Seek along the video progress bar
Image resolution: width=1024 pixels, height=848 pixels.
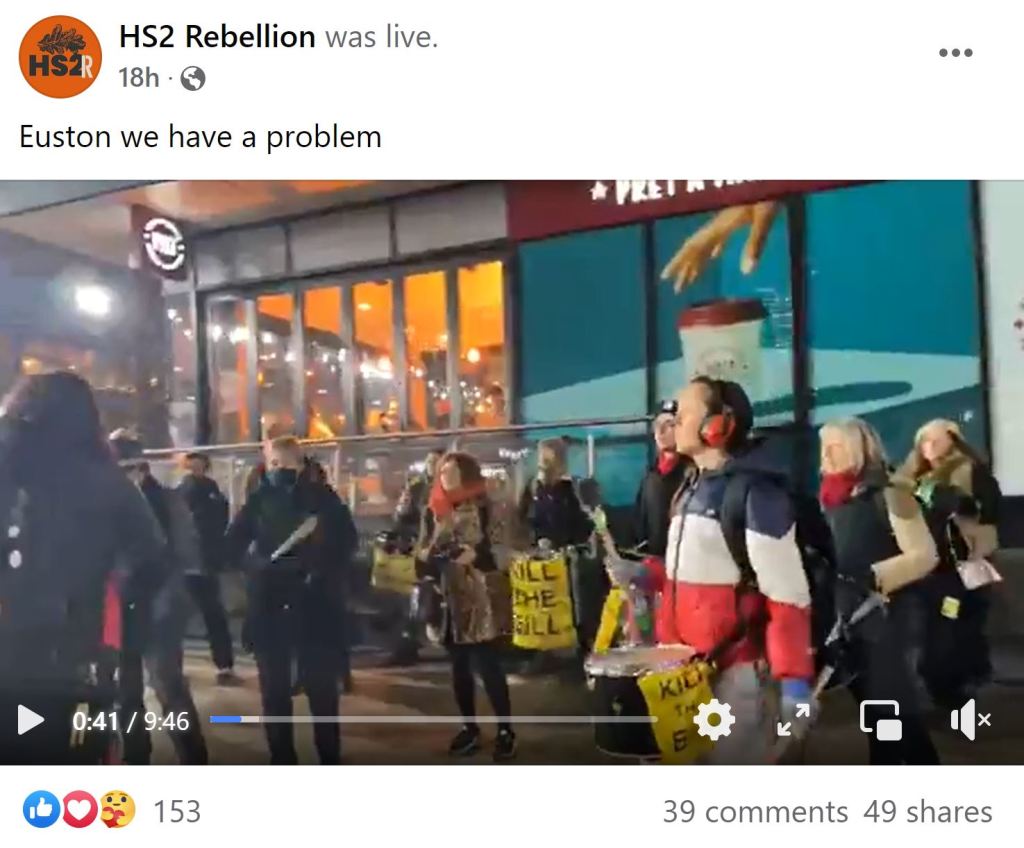[x=433, y=719]
